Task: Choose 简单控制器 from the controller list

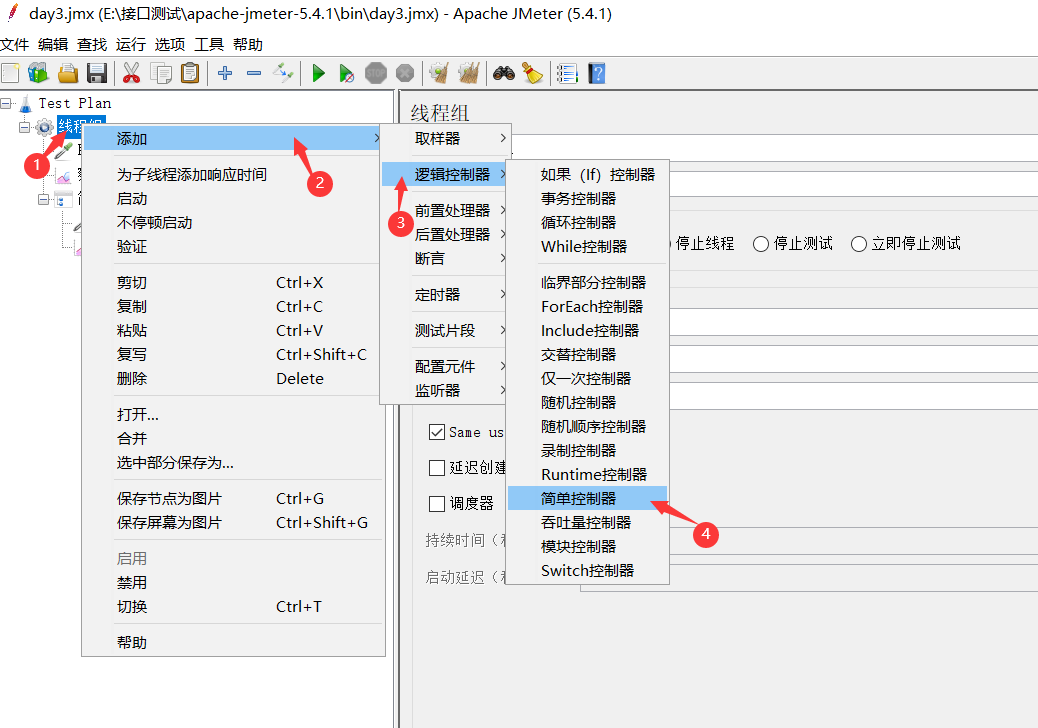Action: (587, 498)
